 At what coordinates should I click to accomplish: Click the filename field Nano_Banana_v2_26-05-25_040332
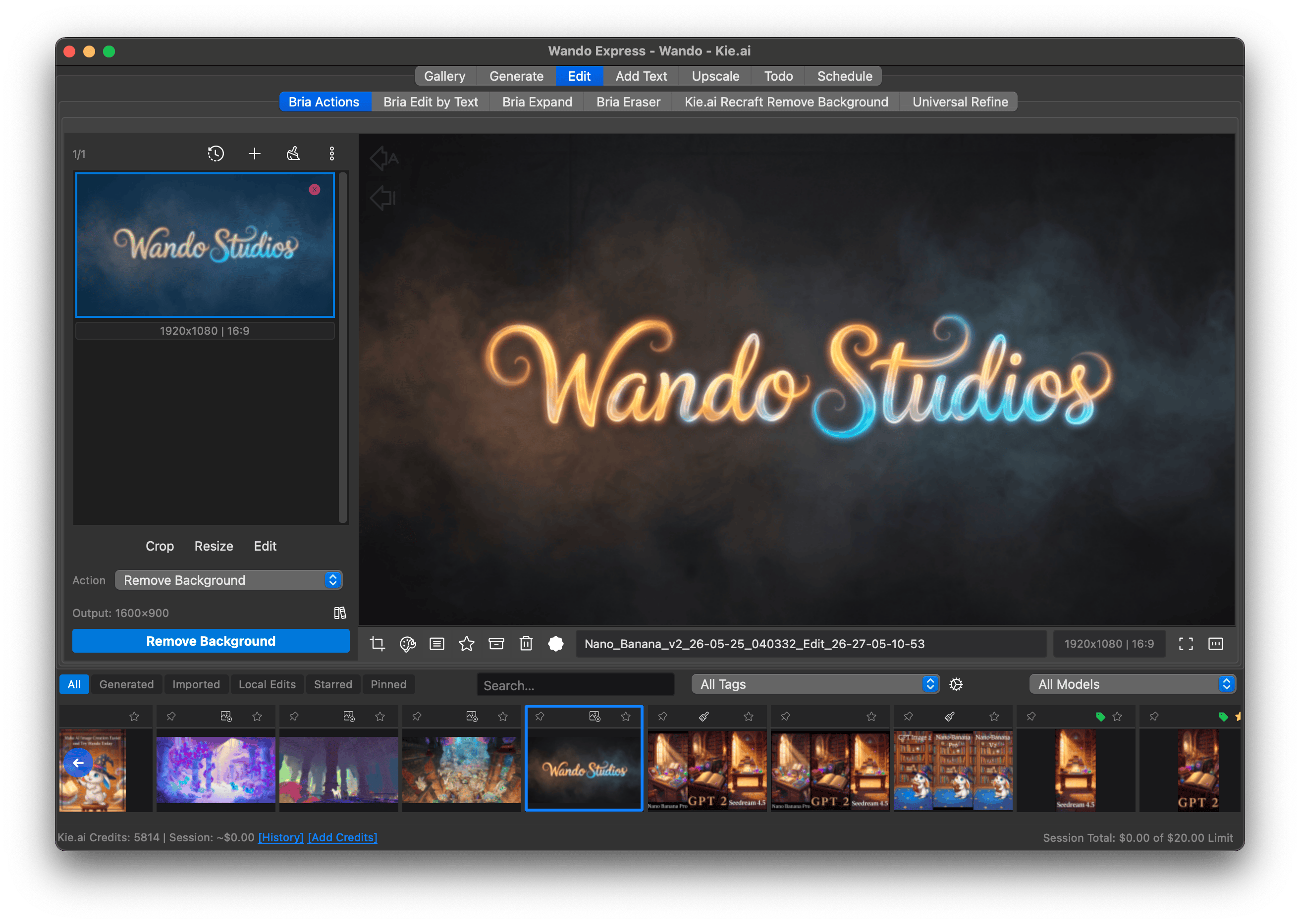[x=811, y=644]
